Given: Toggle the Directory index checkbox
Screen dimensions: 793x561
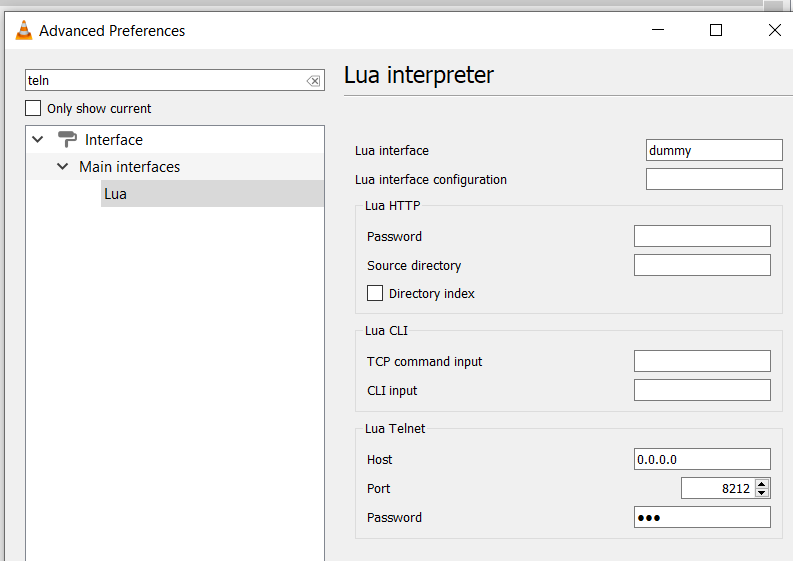Looking at the screenshot, I should (x=375, y=293).
